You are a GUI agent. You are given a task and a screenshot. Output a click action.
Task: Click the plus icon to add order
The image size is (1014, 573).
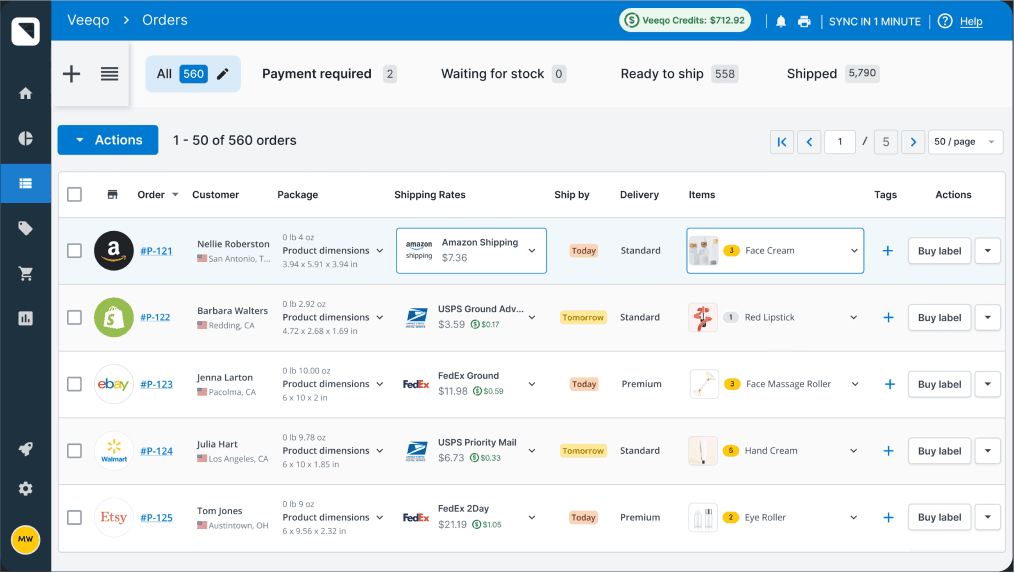tap(72, 74)
